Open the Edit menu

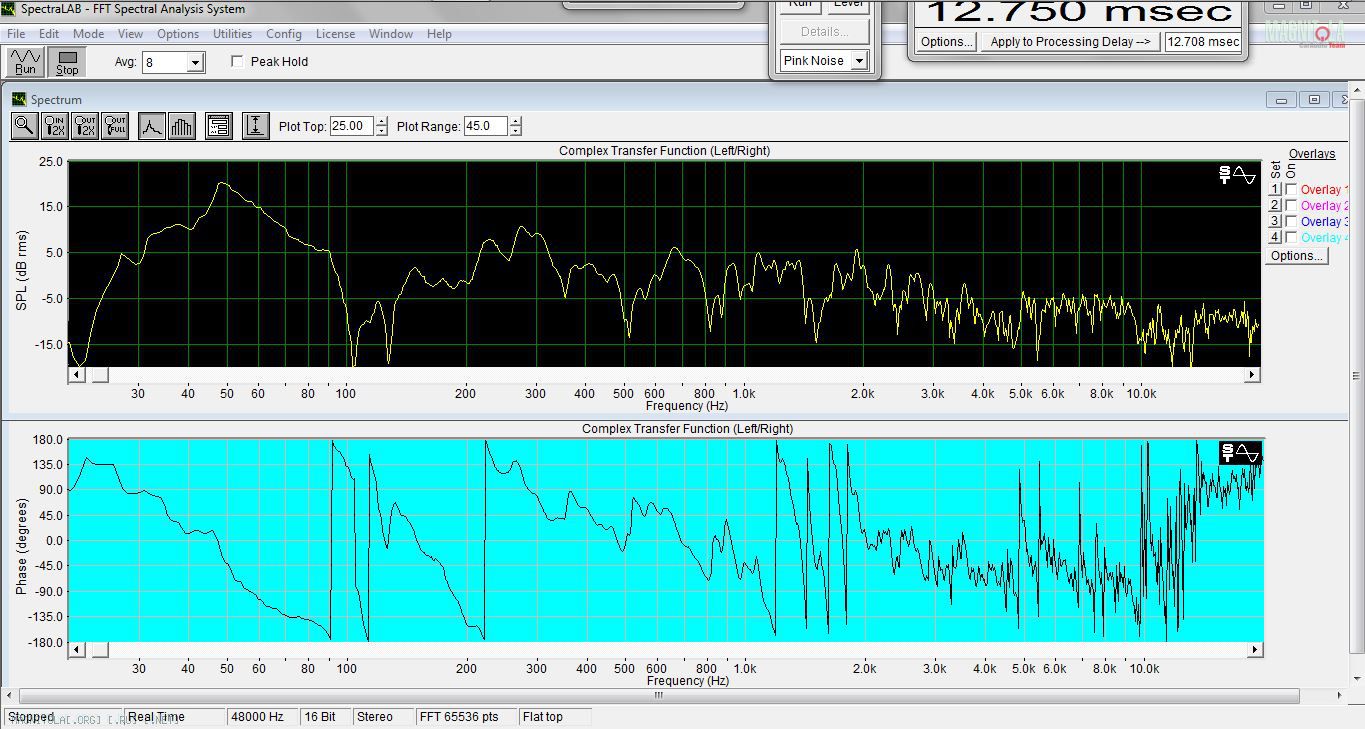[49, 34]
